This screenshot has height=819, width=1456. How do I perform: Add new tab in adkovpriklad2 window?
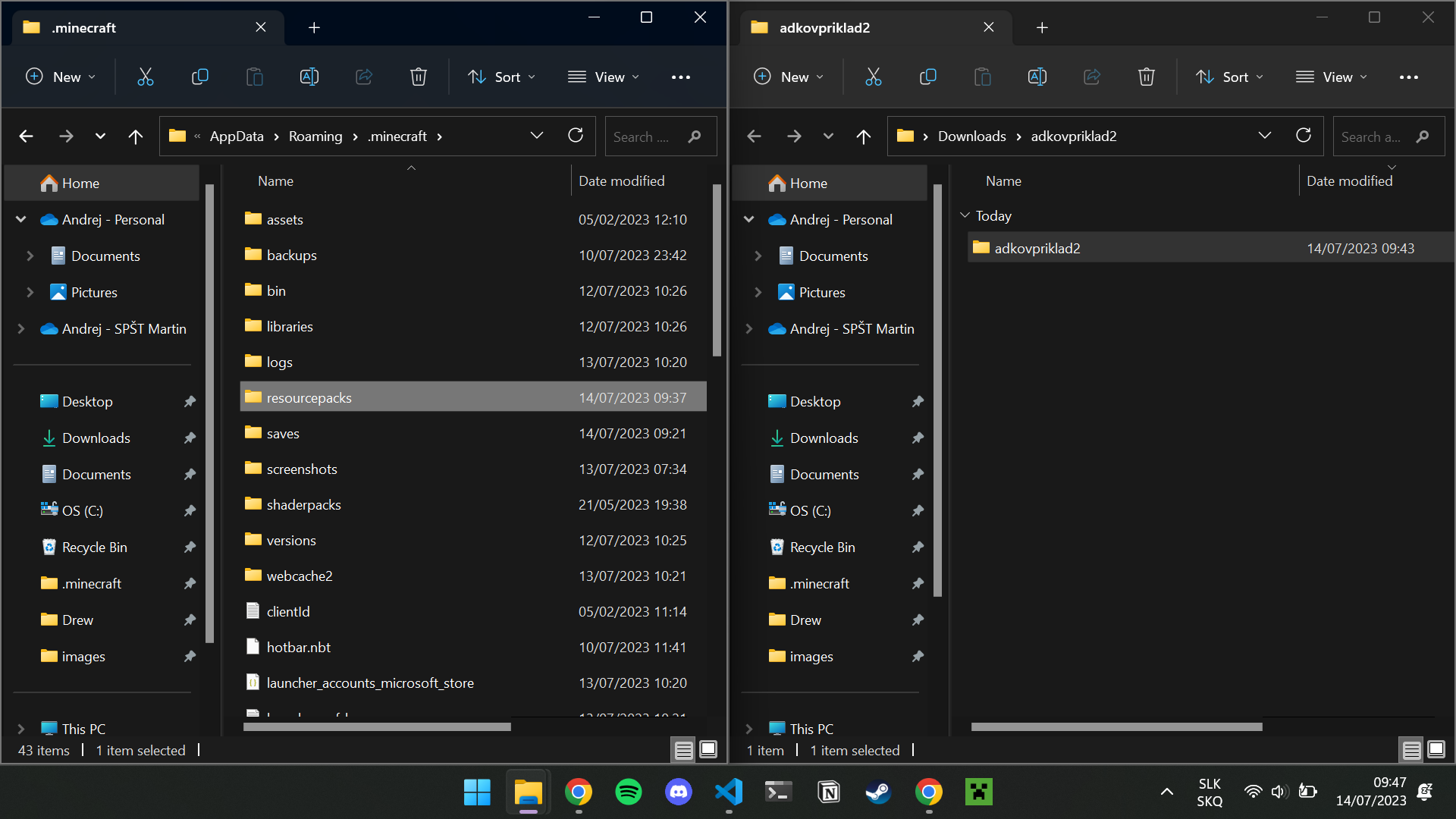pyautogui.click(x=1042, y=27)
